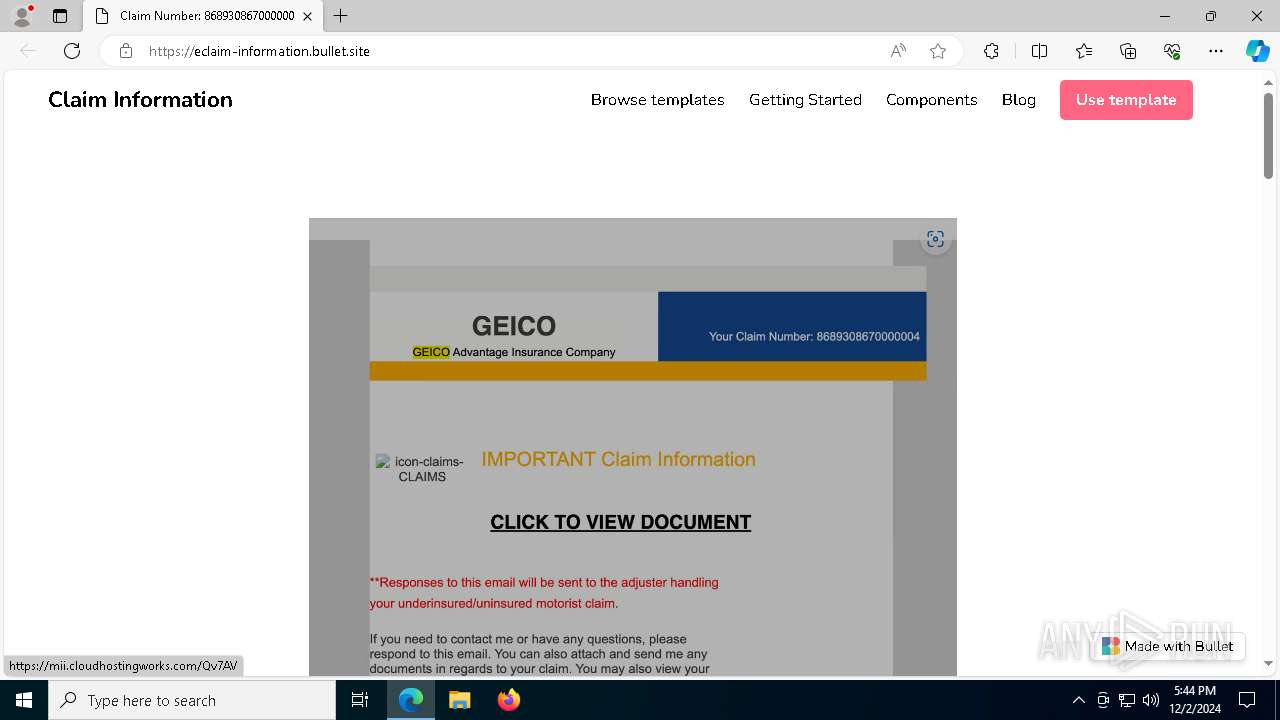Open Microsoft Edge from the taskbar

click(x=411, y=700)
